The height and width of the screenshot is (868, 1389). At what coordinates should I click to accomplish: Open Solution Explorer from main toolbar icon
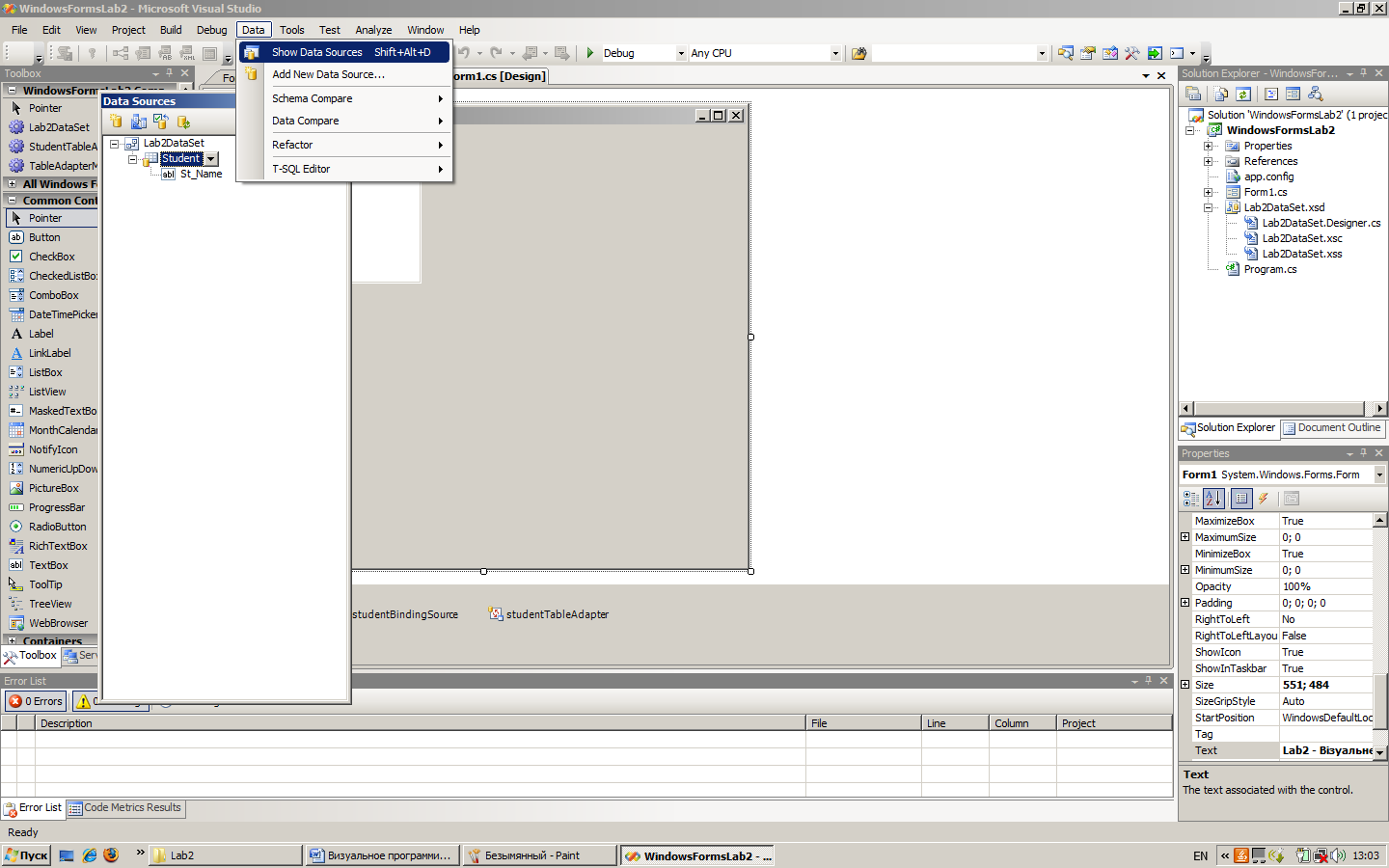pyautogui.click(x=1066, y=53)
